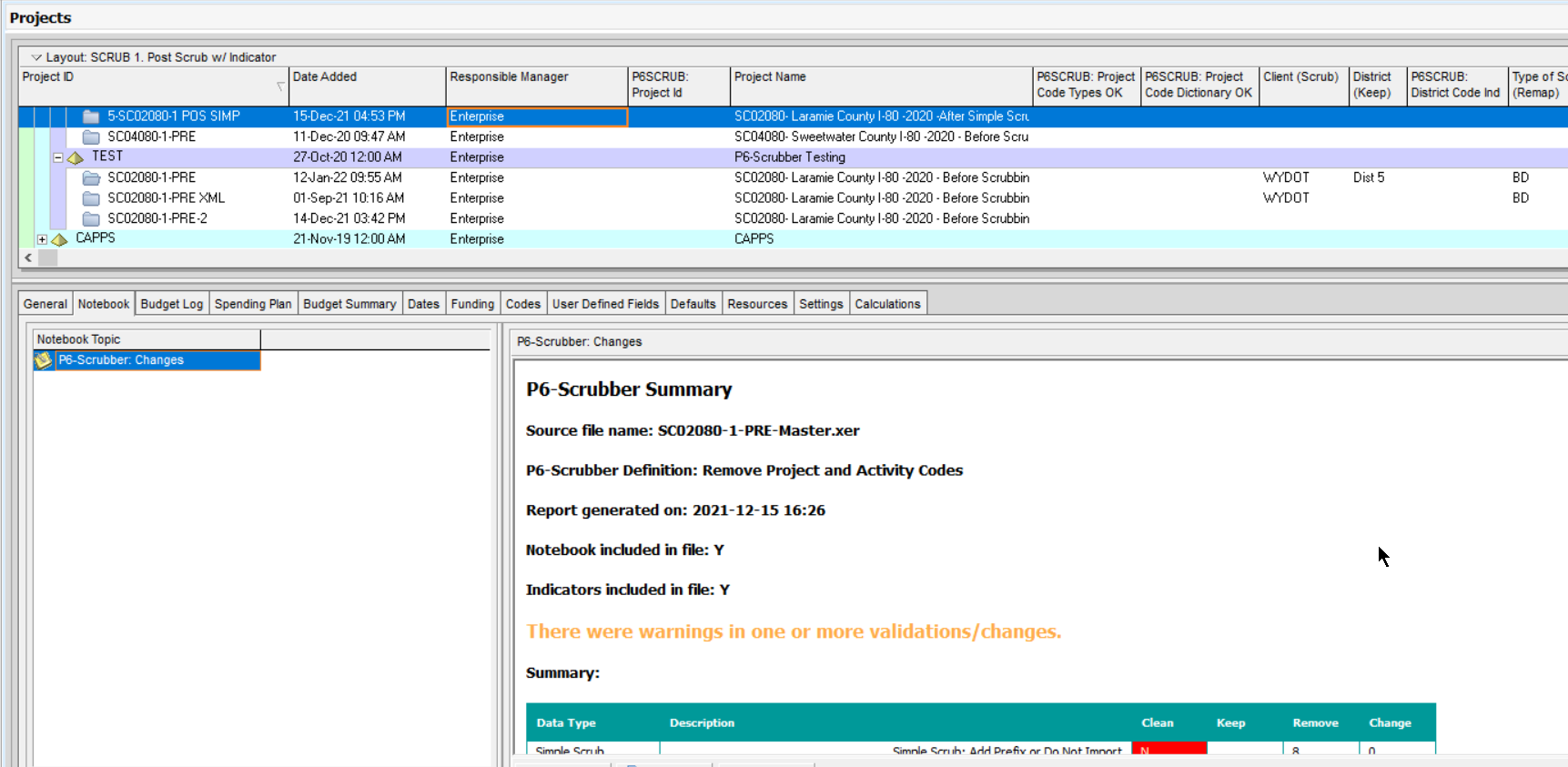Click the folder icon for 5-SC02080-1 POS SIMP
This screenshot has width=1568, height=767.
[91, 116]
